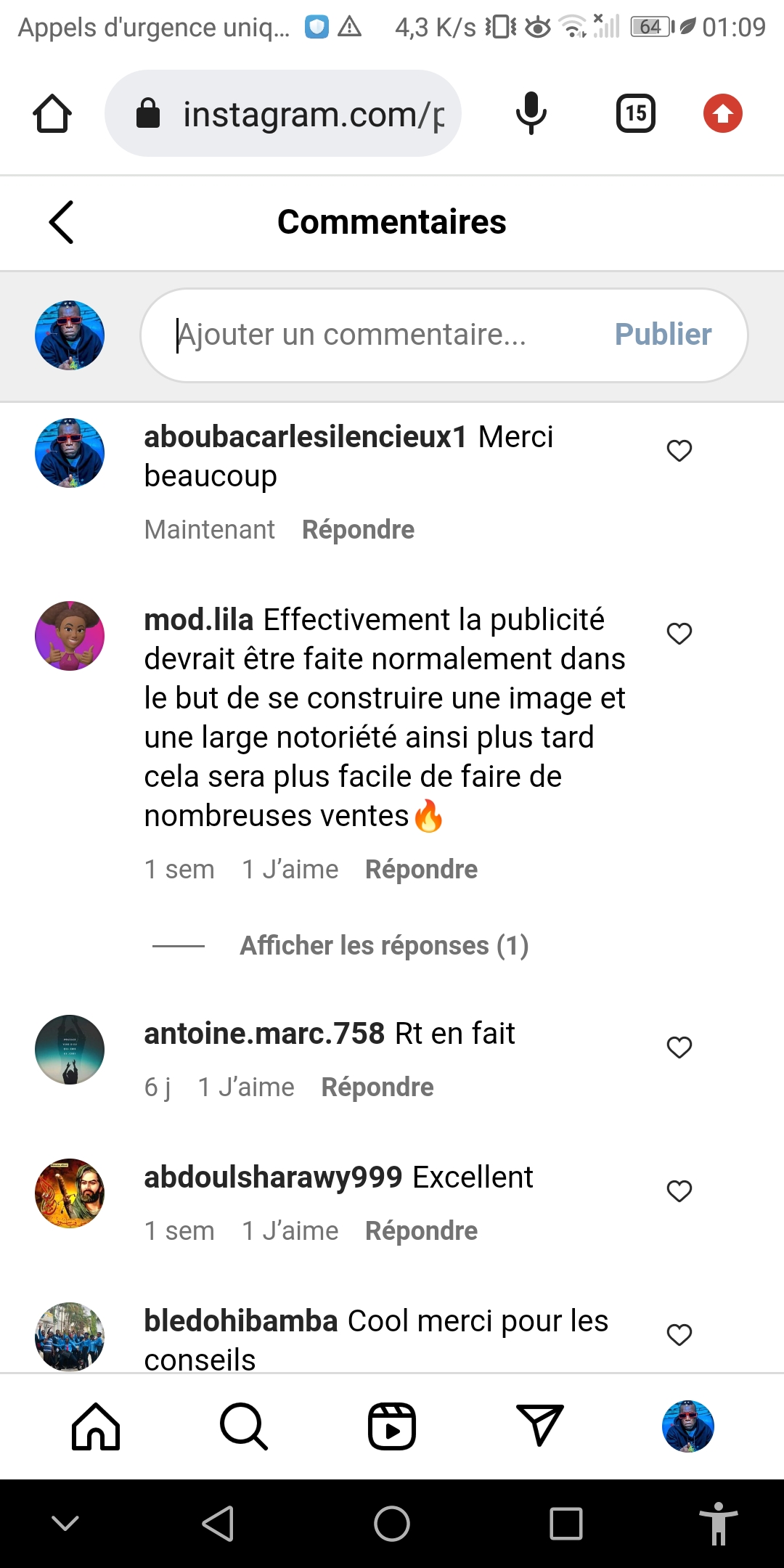Viewport: 784px width, 1568px height.
Task: Like the "Excellent" comment by abdoulsharawy999
Action: 679,1191
